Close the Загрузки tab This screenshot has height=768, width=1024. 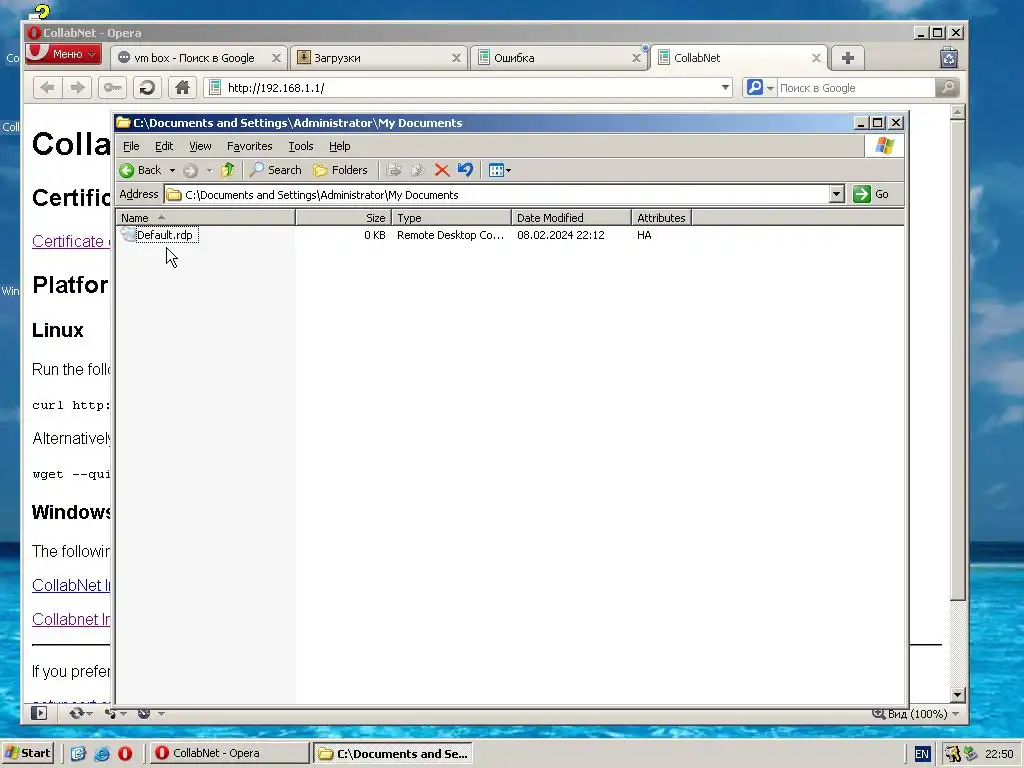[456, 57]
